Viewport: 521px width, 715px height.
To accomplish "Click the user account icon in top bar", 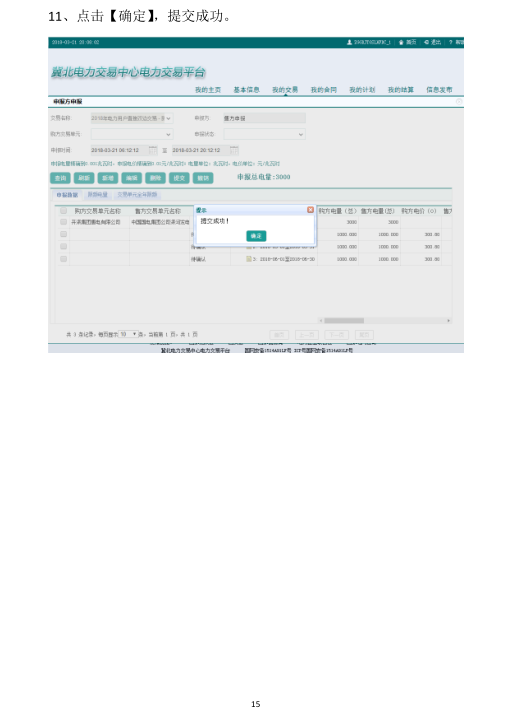I will click(x=350, y=42).
